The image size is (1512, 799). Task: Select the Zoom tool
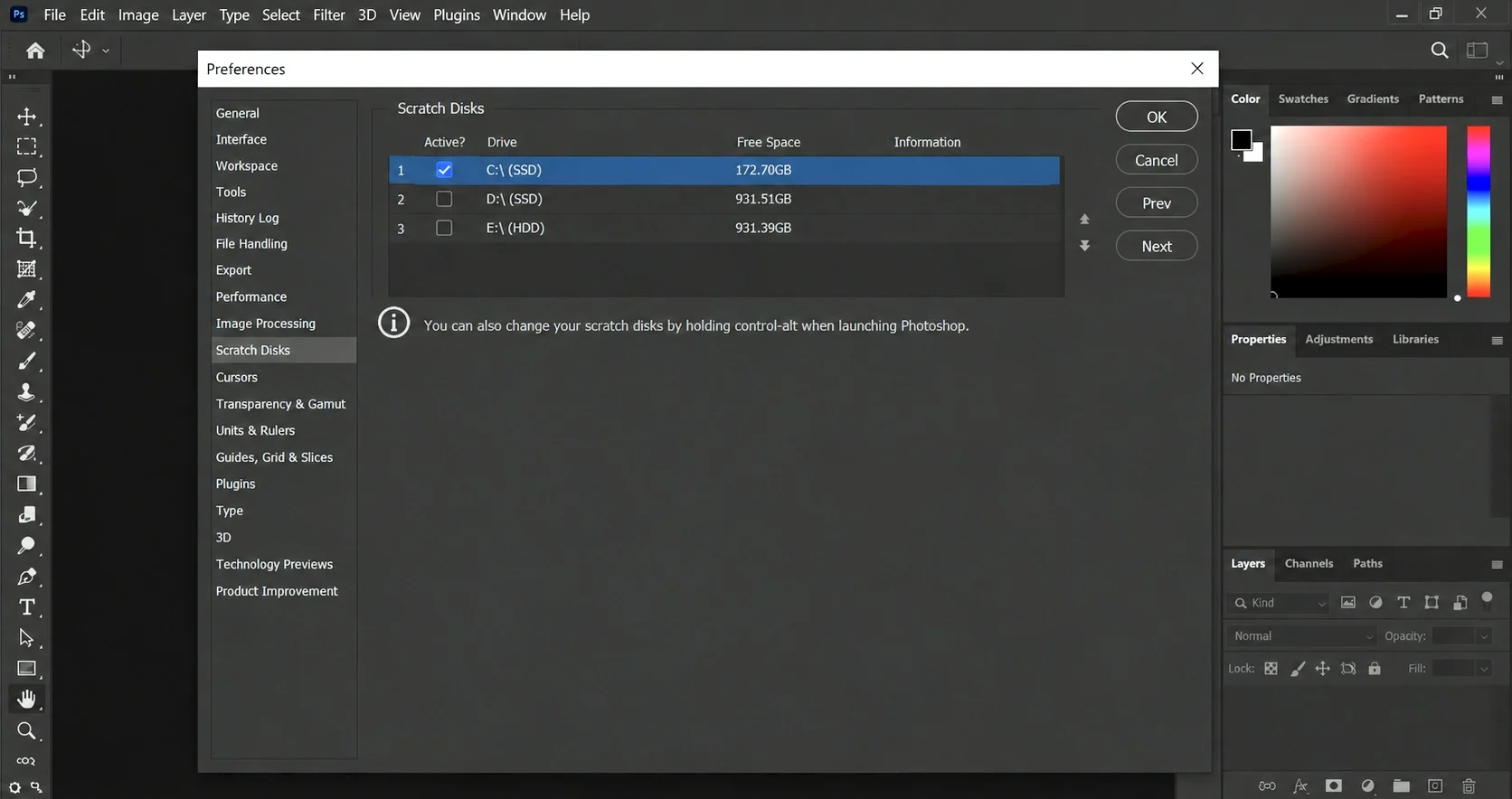[x=26, y=730]
